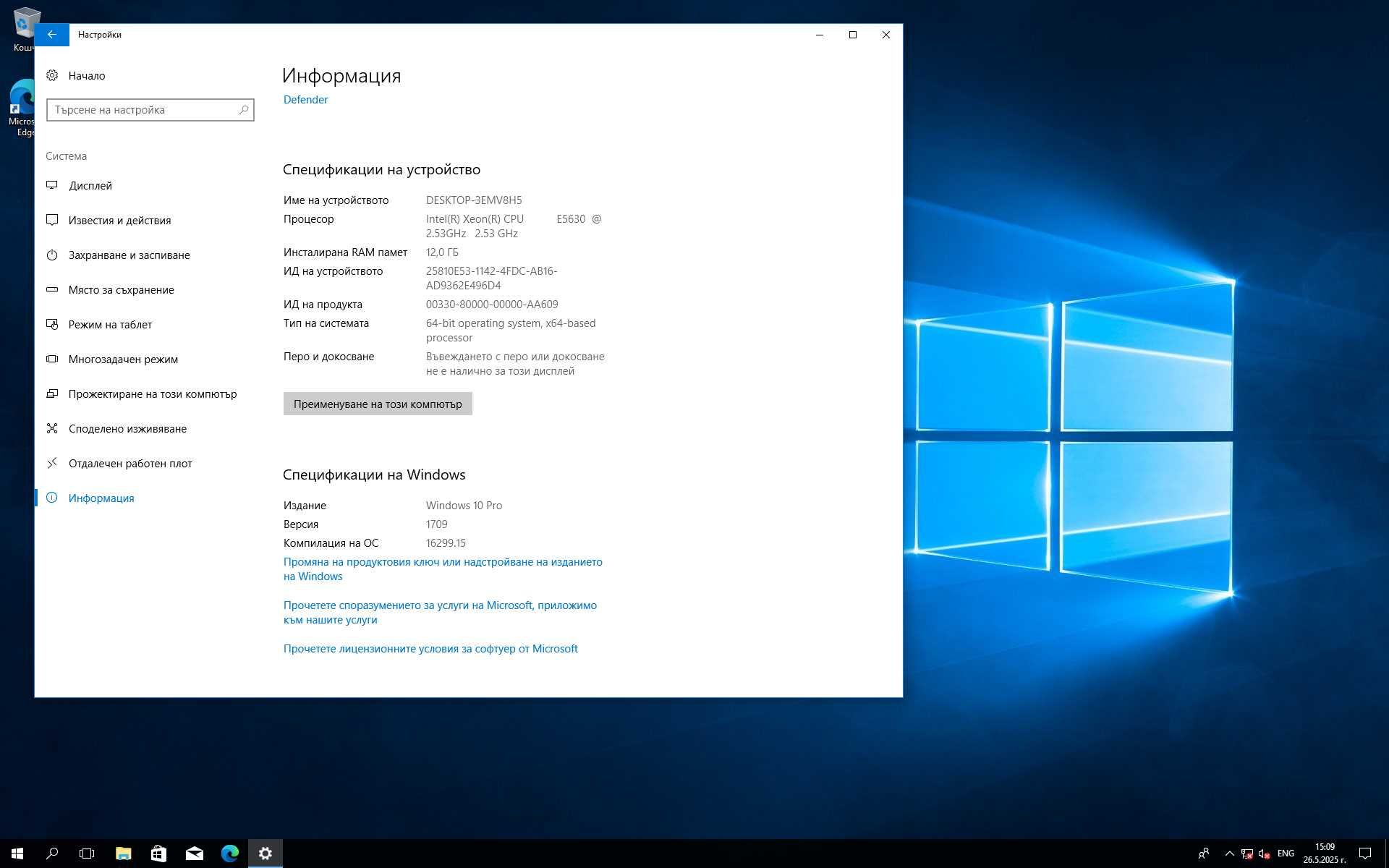Switch ENG input language indicator

(1286, 854)
